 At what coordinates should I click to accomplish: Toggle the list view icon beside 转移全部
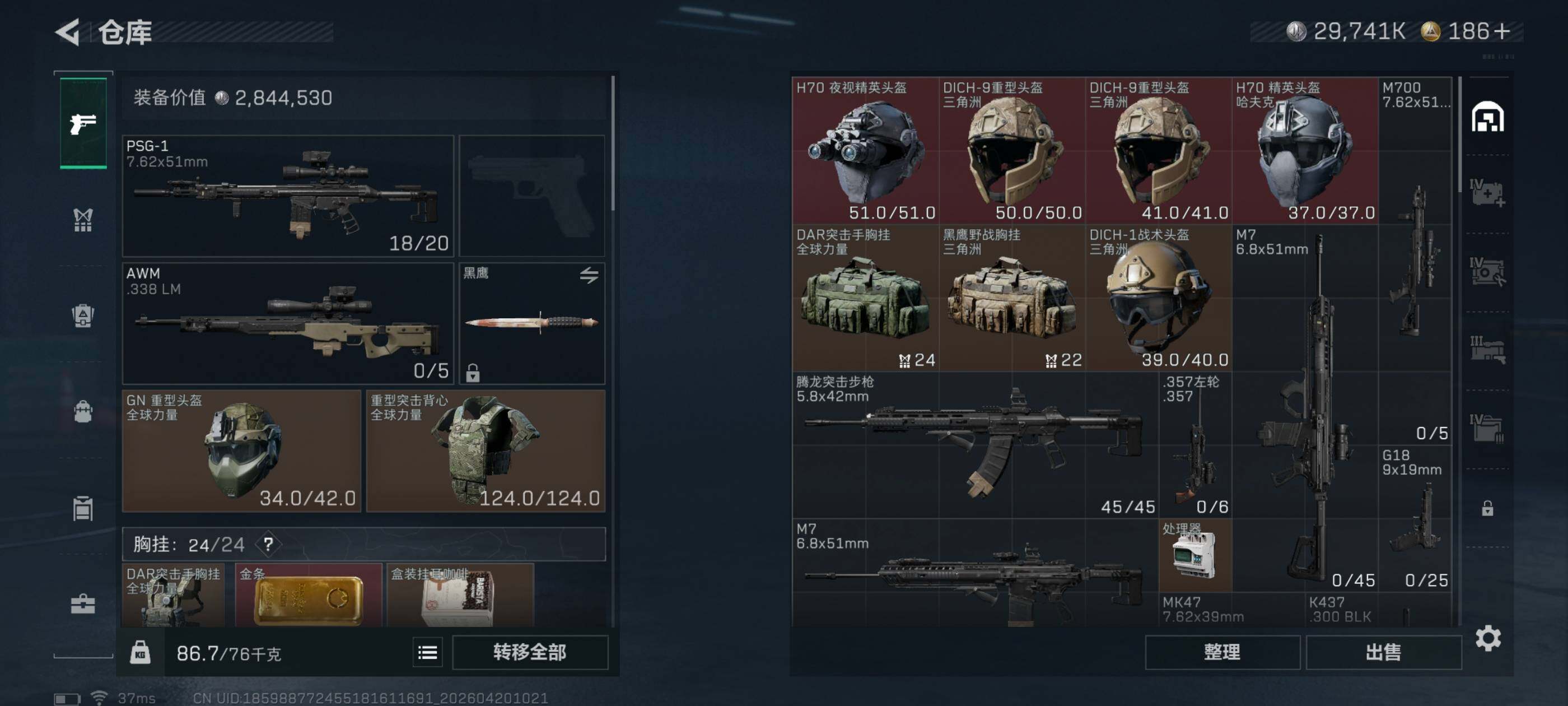(x=427, y=652)
